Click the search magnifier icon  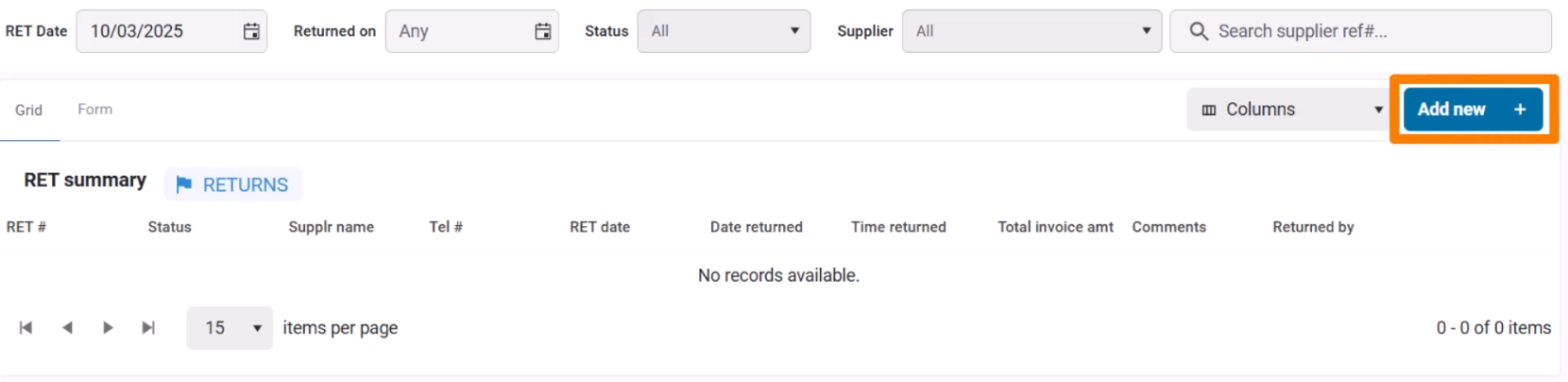pyautogui.click(x=1199, y=31)
